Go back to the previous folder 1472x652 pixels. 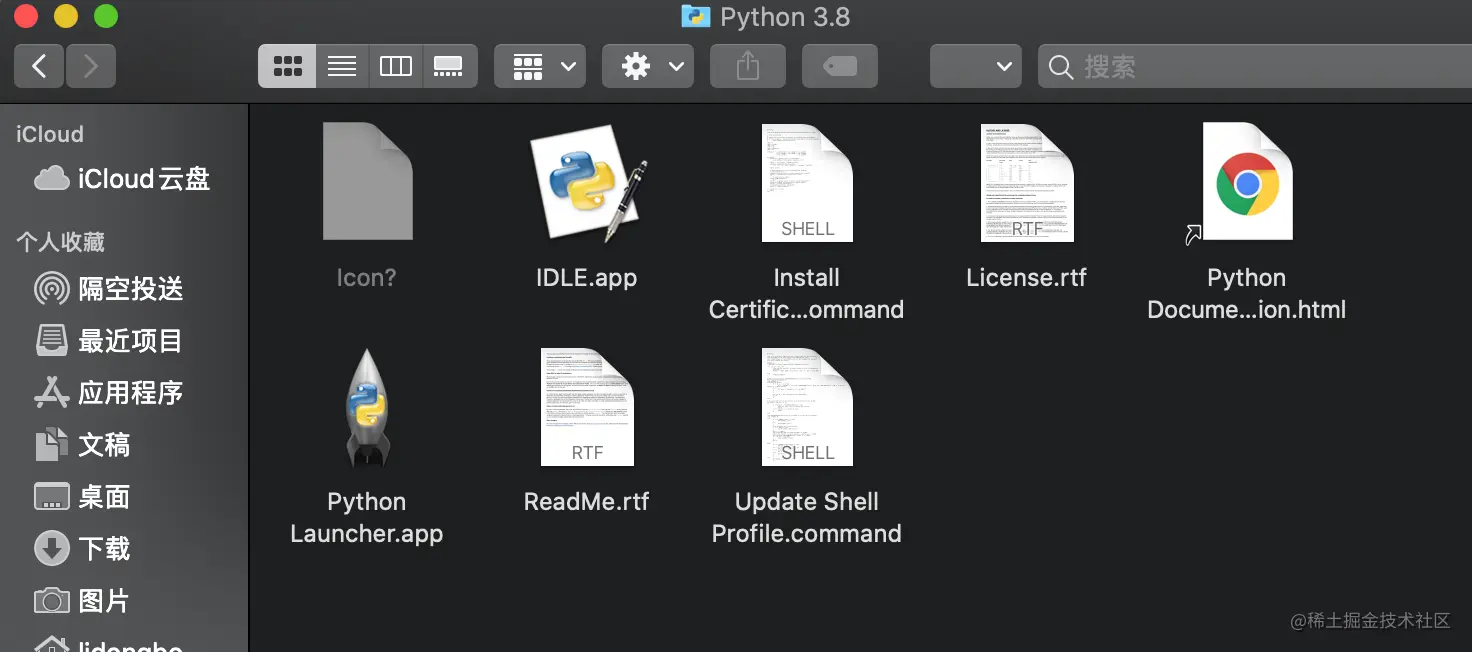39,66
